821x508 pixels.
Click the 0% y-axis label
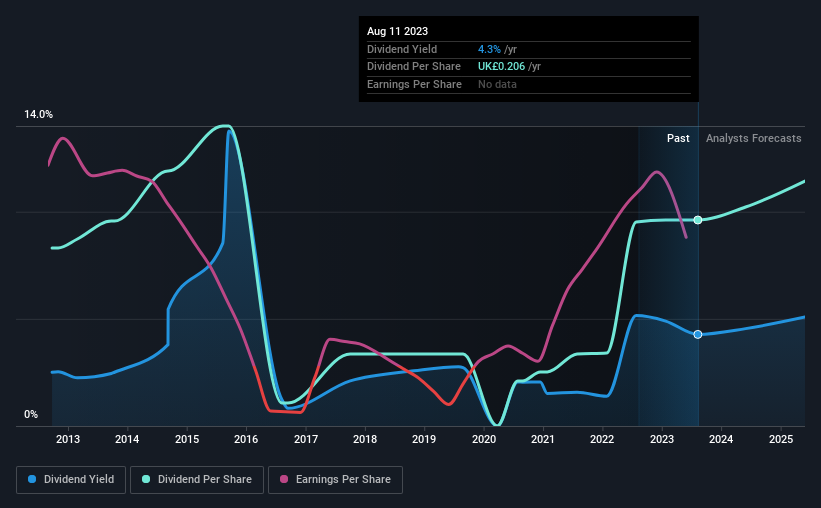point(31,414)
